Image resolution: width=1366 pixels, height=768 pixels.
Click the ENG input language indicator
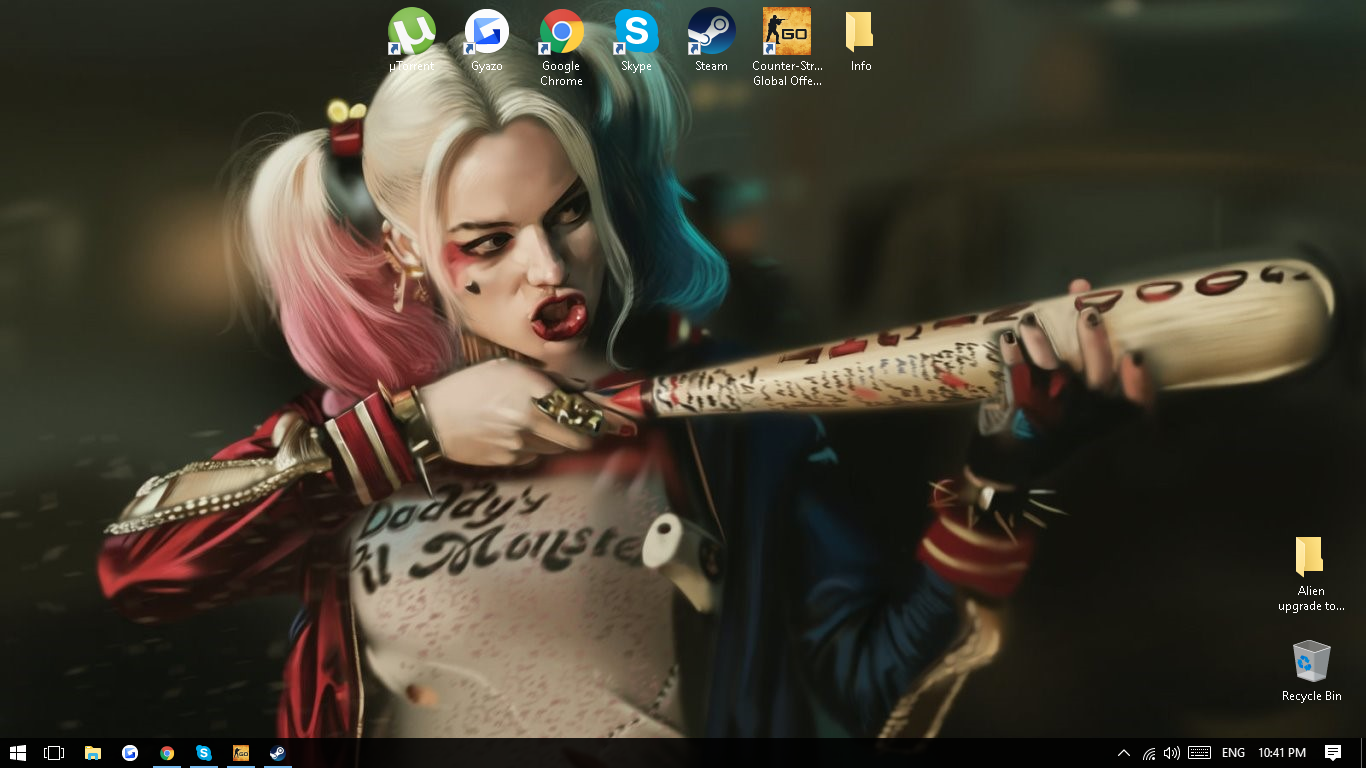[1234, 753]
